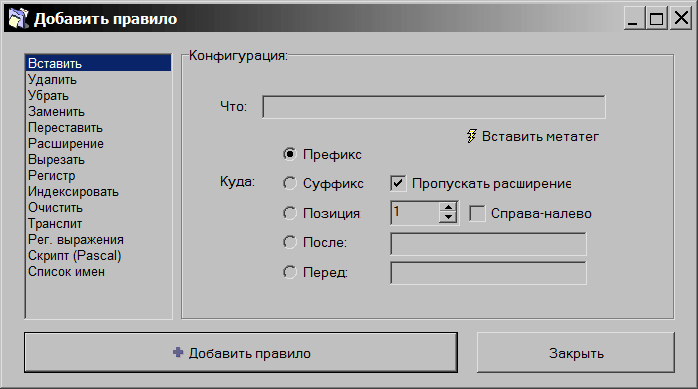Select the Список имен rule
Image resolution: width=698 pixels, height=389 pixels.
pyautogui.click(x=98, y=272)
